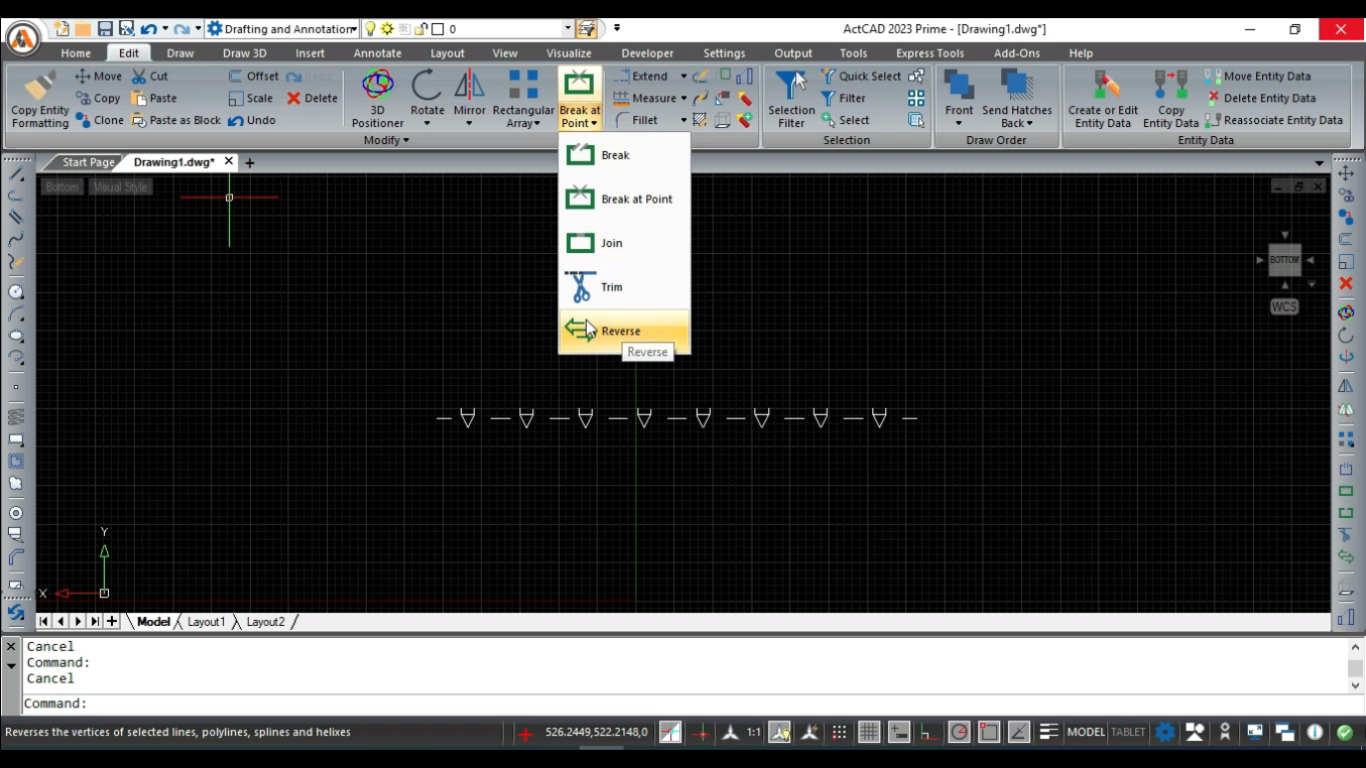Image resolution: width=1366 pixels, height=768 pixels.
Task: Toggle snap dots in the status bar
Action: 839,732
